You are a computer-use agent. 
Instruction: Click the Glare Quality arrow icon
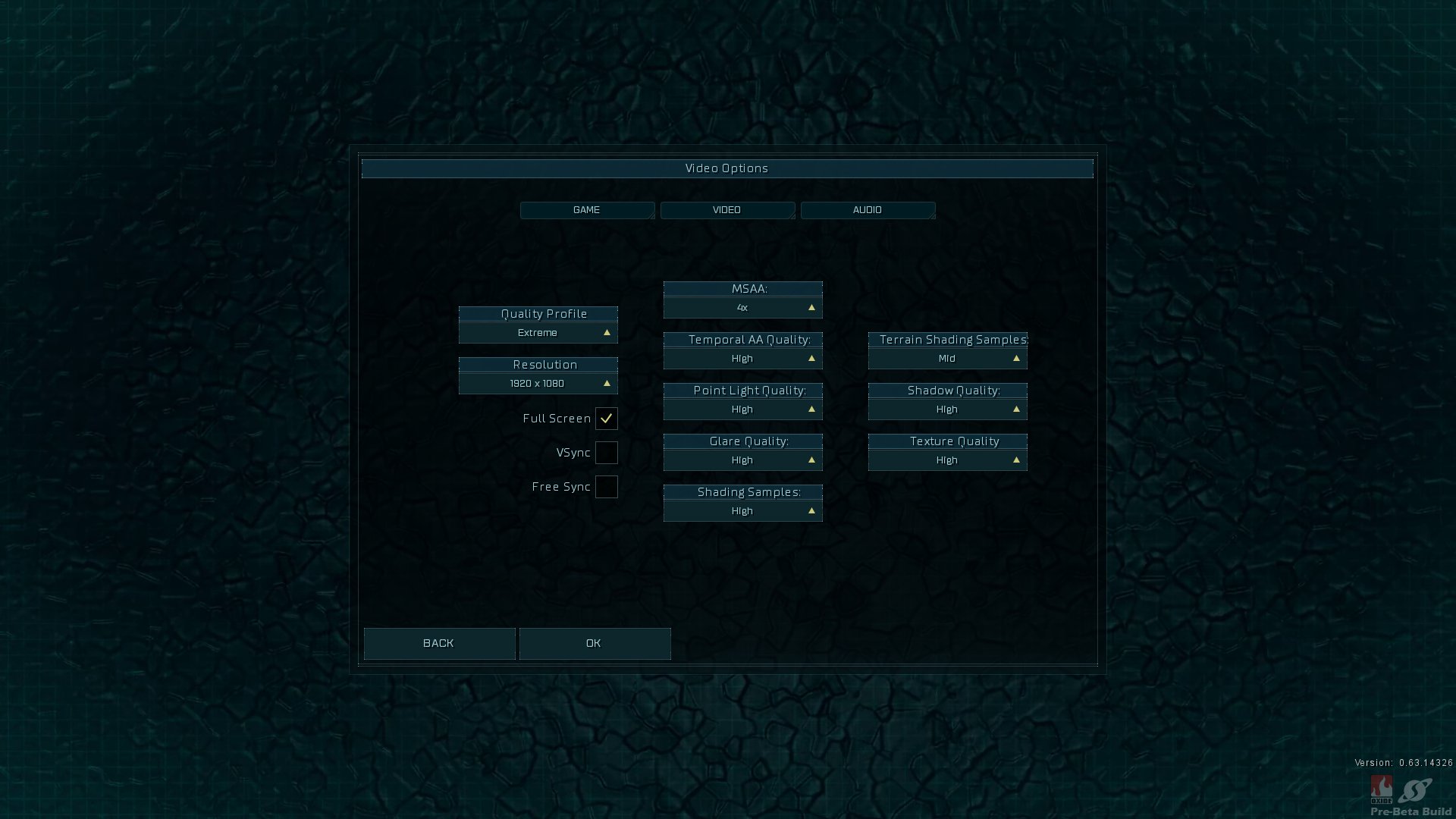[x=811, y=460]
